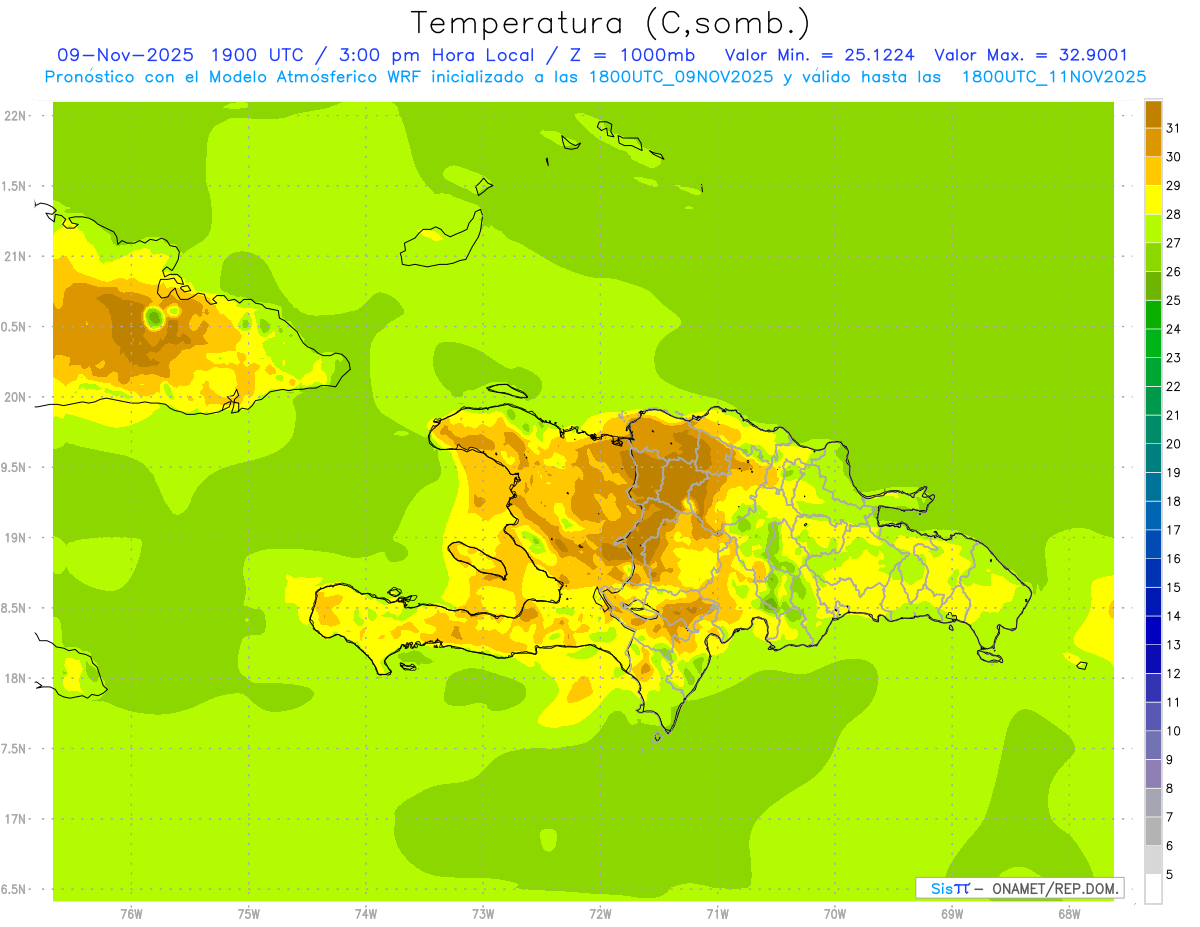Click the latitude axis label '17N'
This screenshot has width=1200, height=927.
[16, 819]
